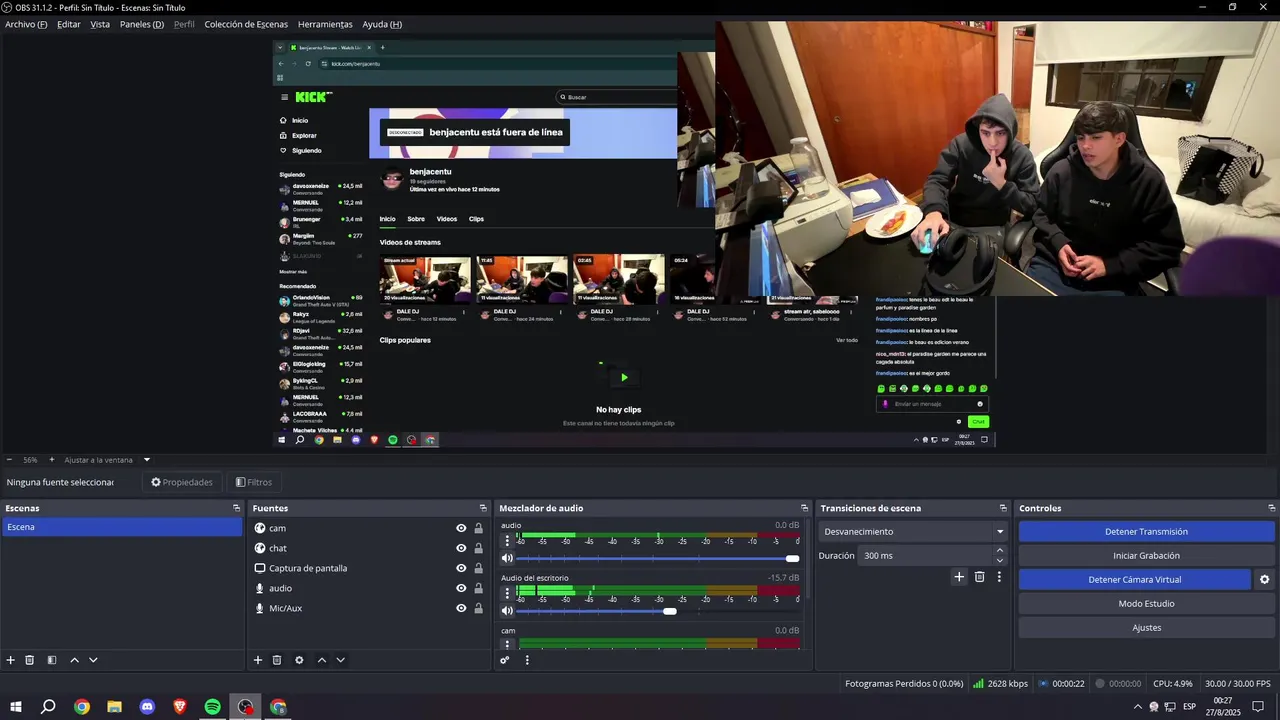Move scene up arrow in Escenas

tap(74, 660)
